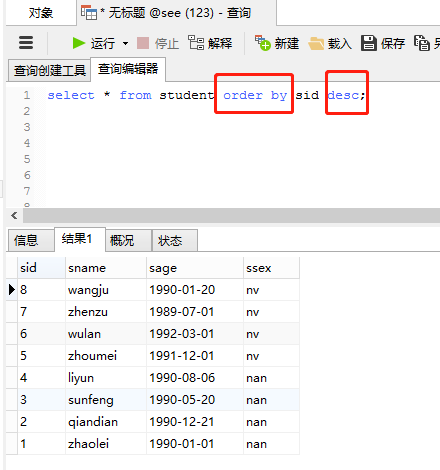The image size is (440, 470).
Task: Click the Save floppy disk icon
Action: pos(369,43)
